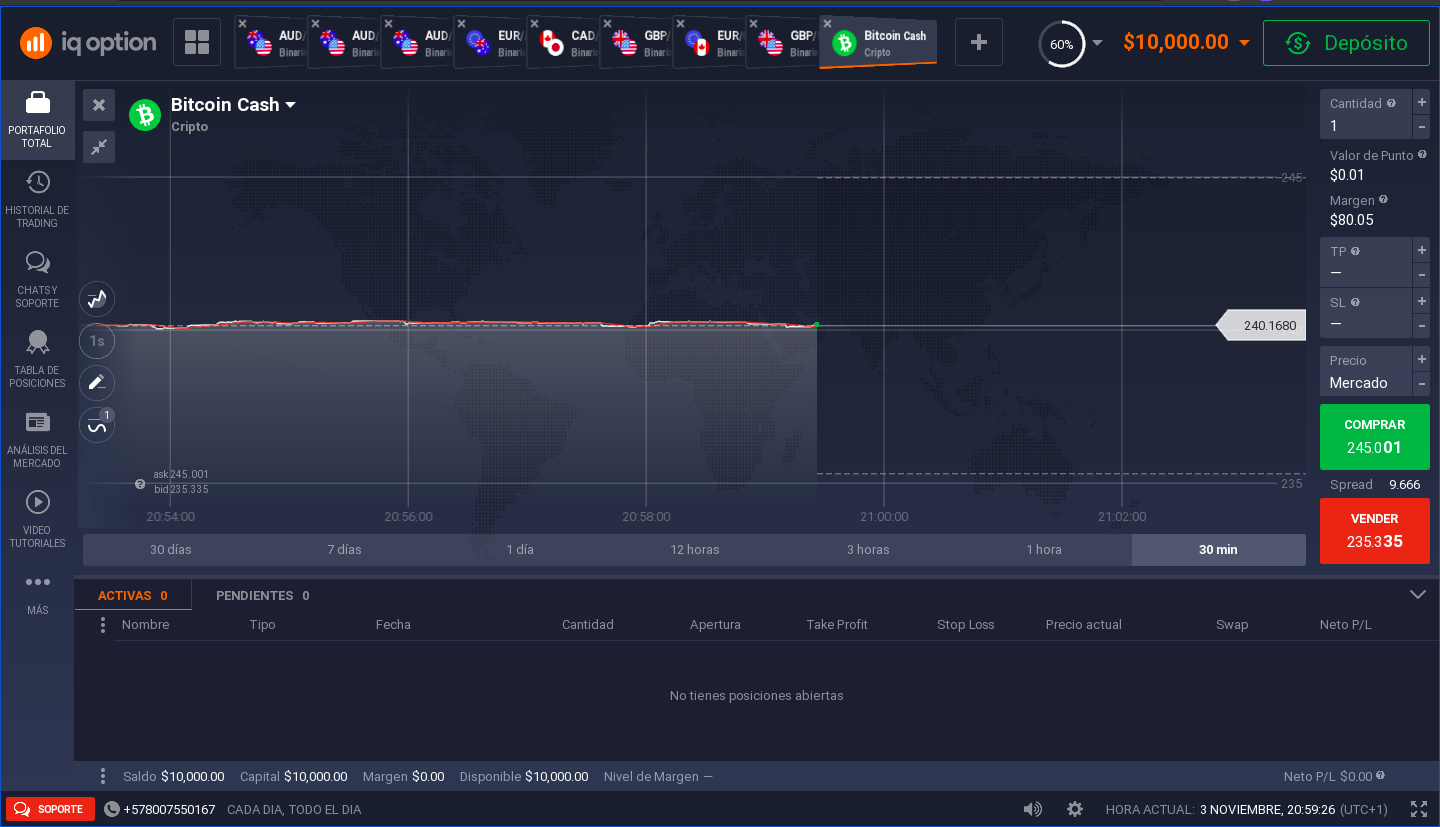Open Historial de Trading in the sidebar
Screen dimensions: 1440x827
[x=37, y=198]
